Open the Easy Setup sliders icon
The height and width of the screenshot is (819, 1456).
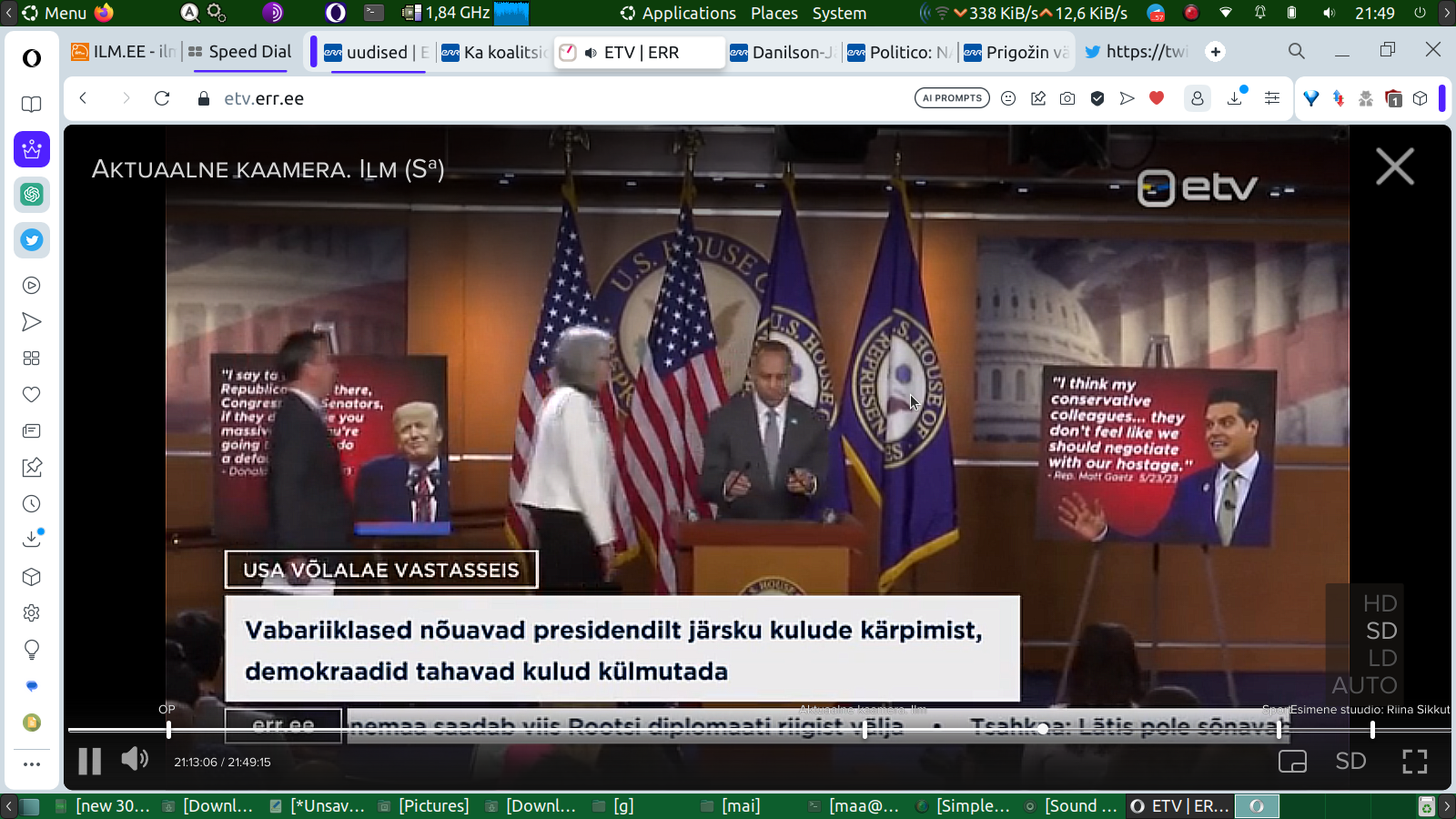point(1272,98)
